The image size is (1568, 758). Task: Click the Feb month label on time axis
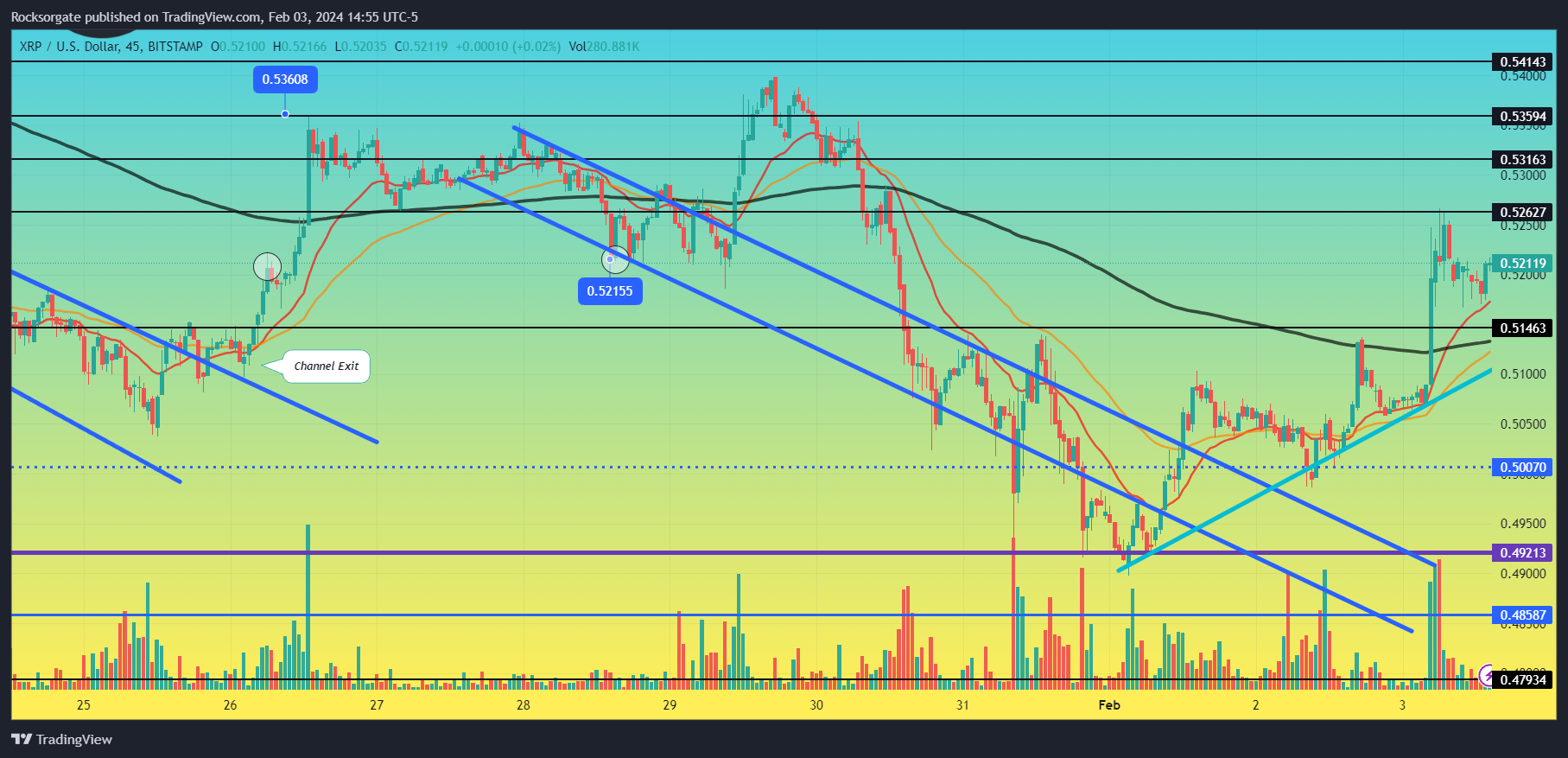(x=1109, y=705)
